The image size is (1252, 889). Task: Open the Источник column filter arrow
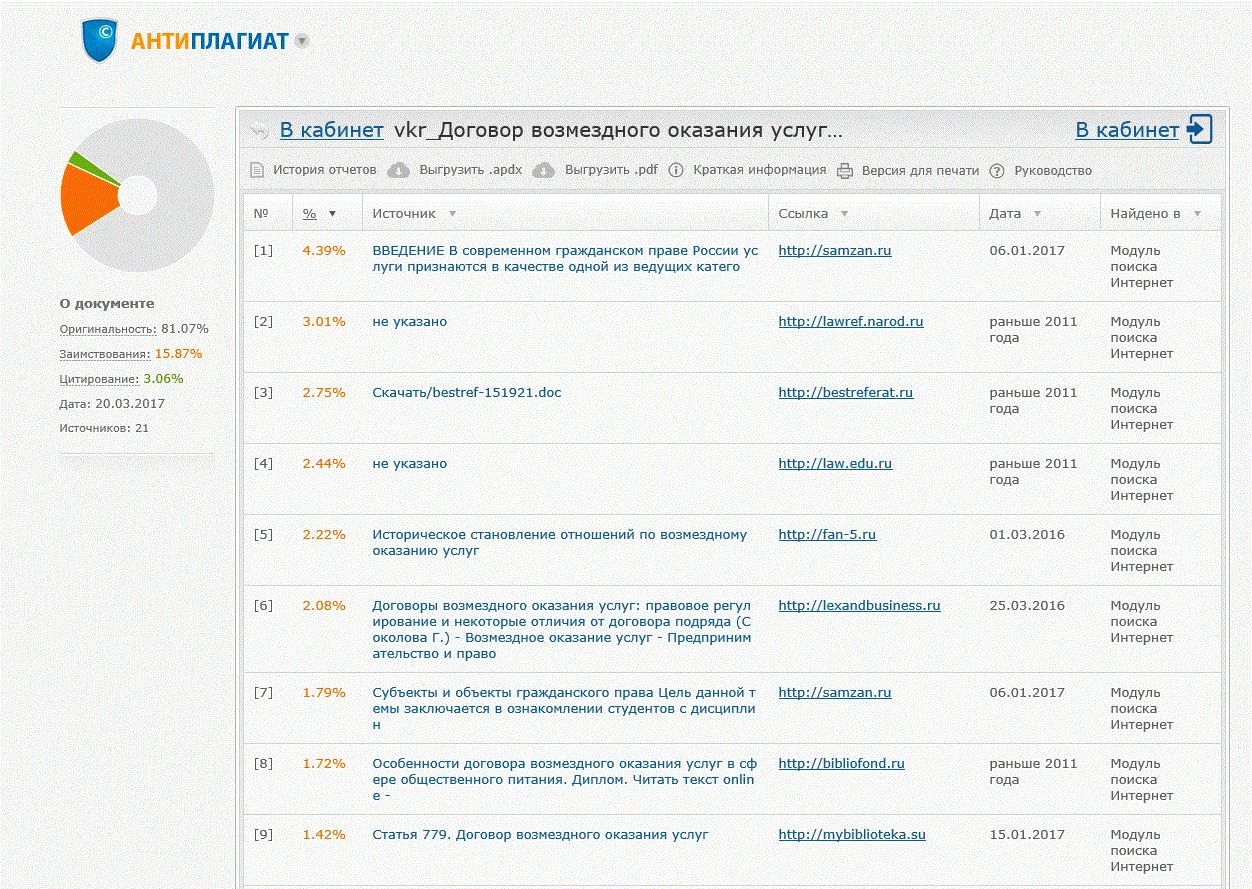click(452, 214)
